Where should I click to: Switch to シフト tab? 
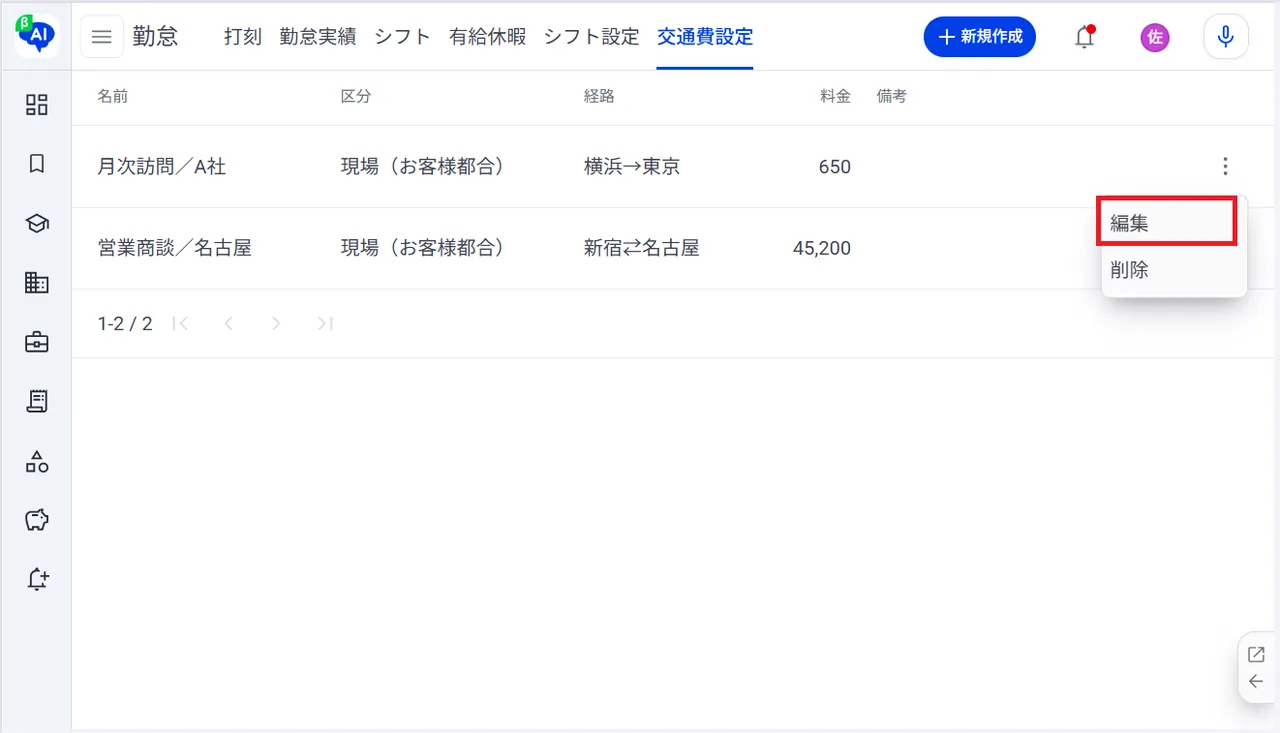coord(403,37)
